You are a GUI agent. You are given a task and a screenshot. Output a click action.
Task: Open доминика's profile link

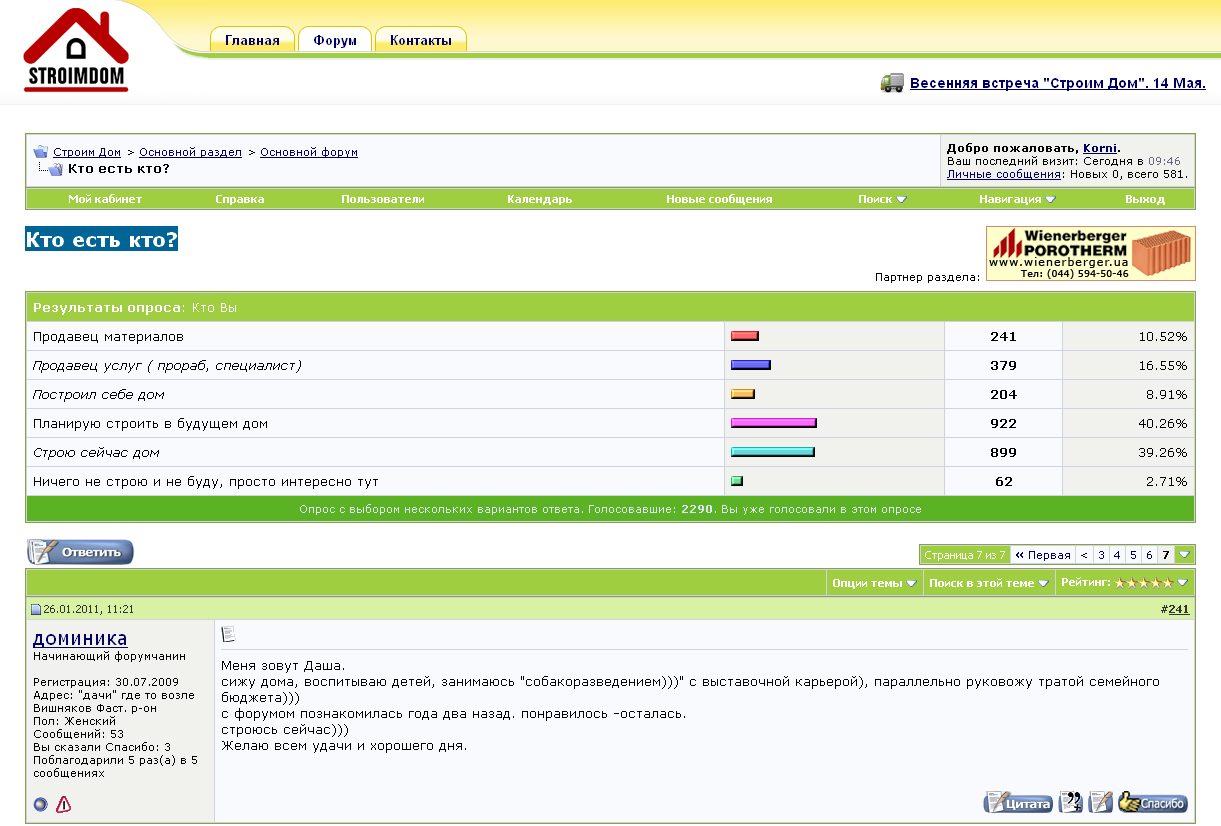[80, 638]
